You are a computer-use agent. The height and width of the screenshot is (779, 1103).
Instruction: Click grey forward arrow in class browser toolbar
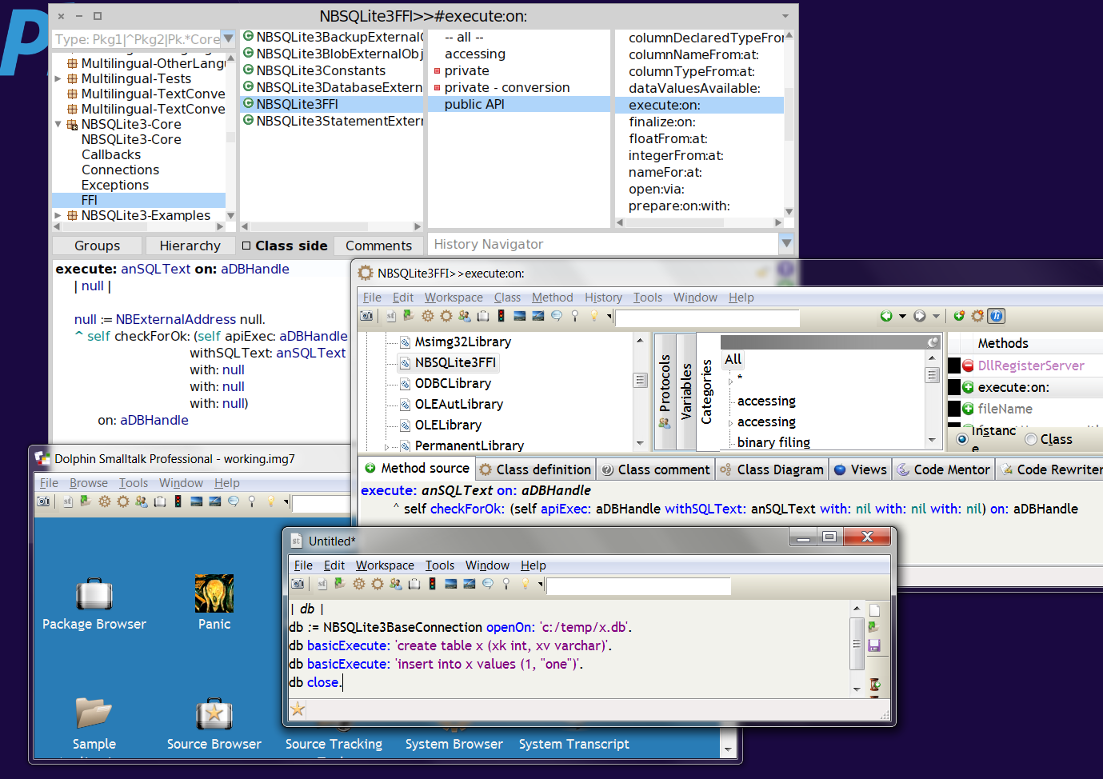(x=919, y=316)
